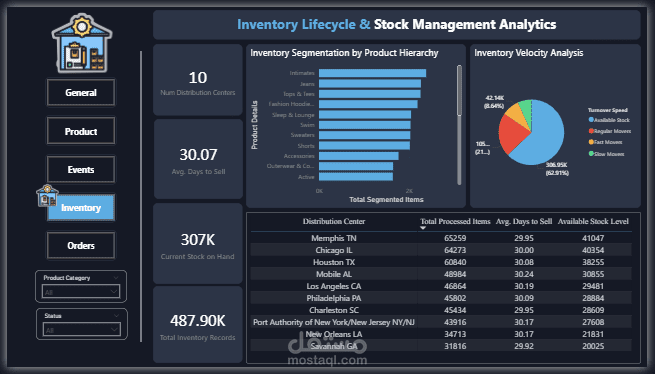Go to the General page
Image resolution: width=655 pixels, height=374 pixels.
tap(81, 93)
